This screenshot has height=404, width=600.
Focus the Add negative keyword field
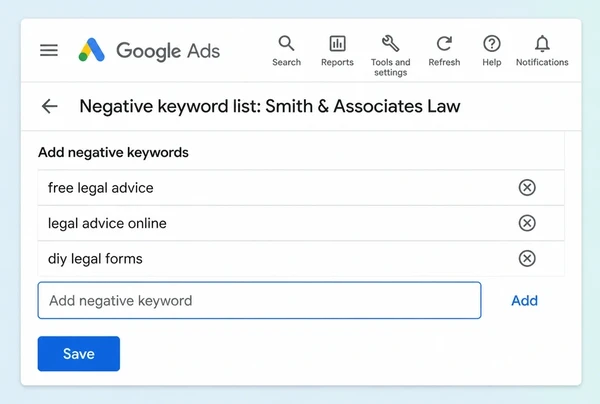259,300
